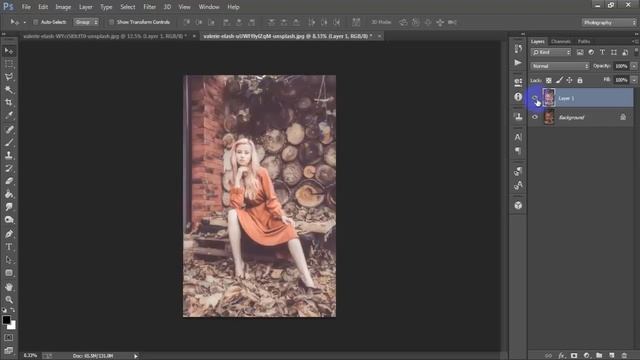Toggle adjustment layer filter
Image resolution: width=640 pixels, height=360 pixels.
[x=591, y=52]
